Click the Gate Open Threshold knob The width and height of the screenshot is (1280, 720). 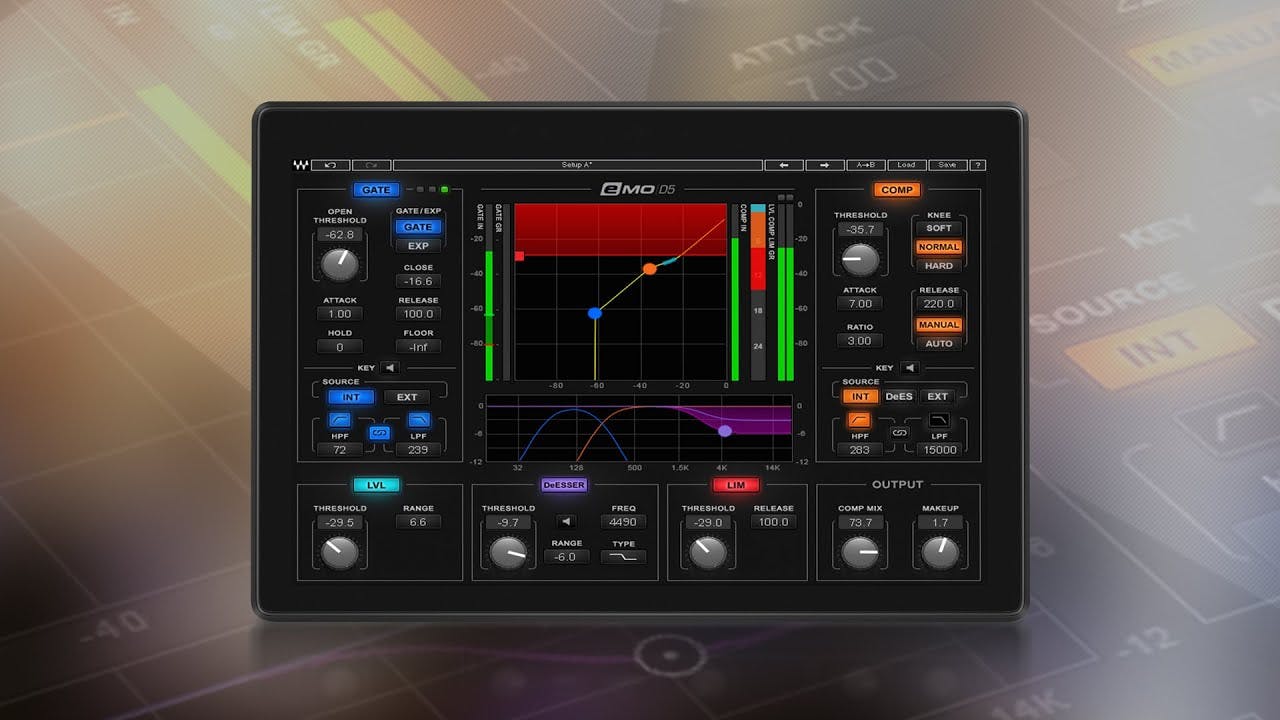pyautogui.click(x=339, y=264)
